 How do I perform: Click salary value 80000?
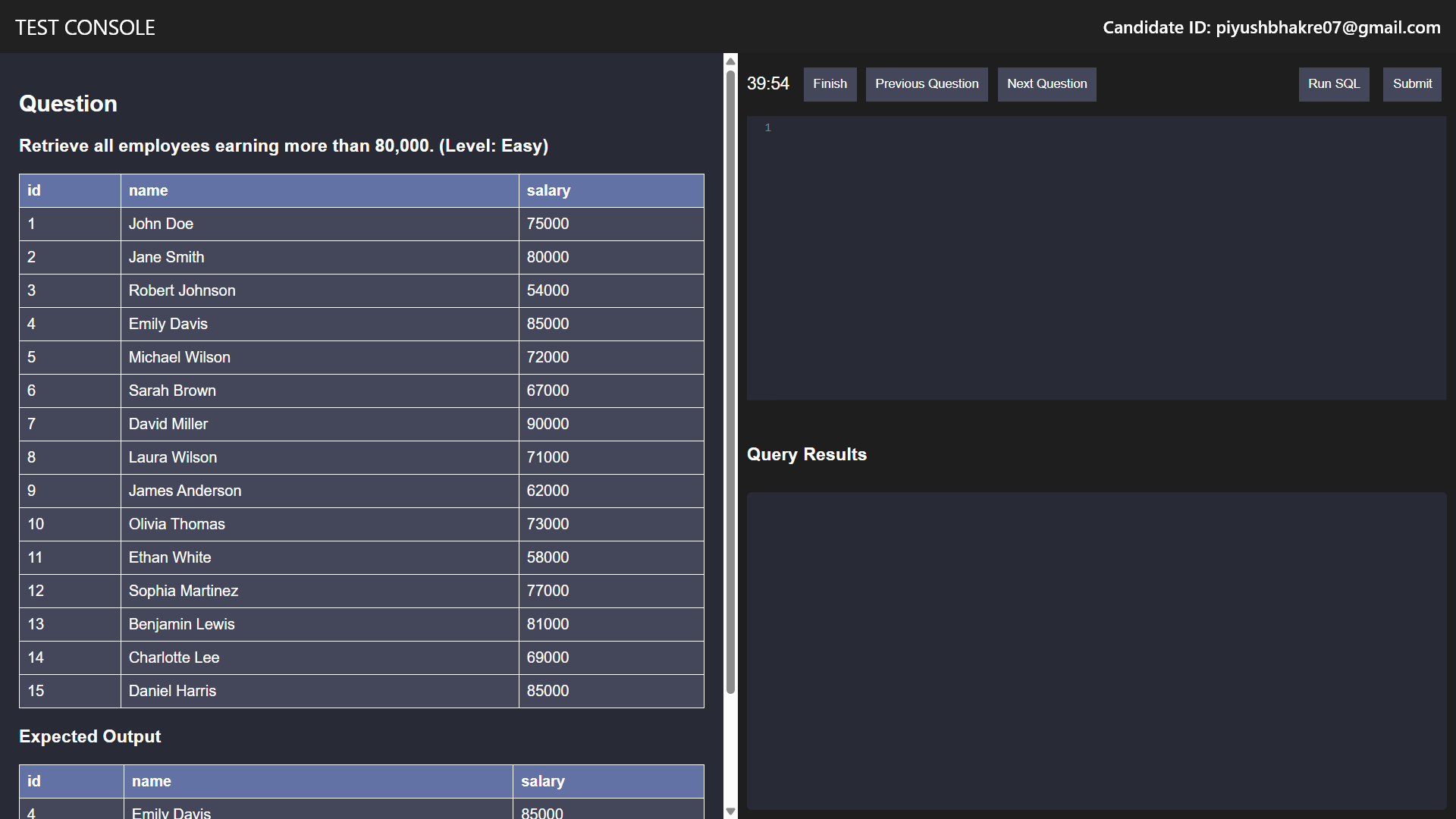tap(611, 258)
